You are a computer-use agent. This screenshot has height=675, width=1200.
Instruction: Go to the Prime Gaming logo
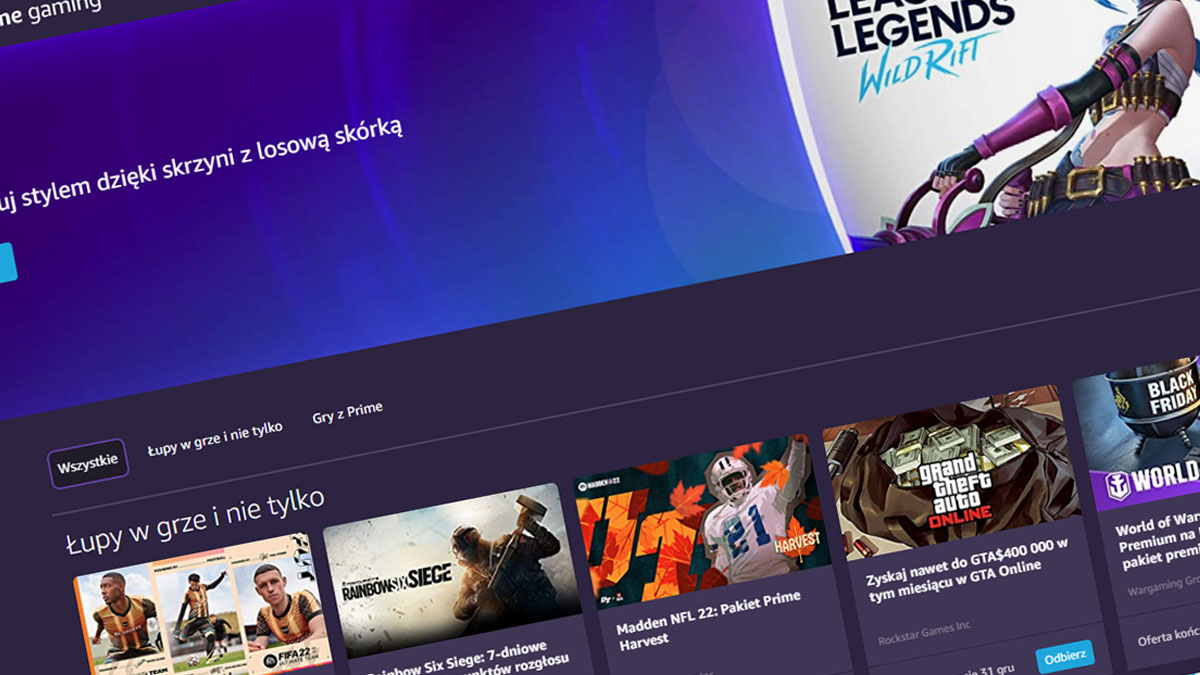point(50,12)
